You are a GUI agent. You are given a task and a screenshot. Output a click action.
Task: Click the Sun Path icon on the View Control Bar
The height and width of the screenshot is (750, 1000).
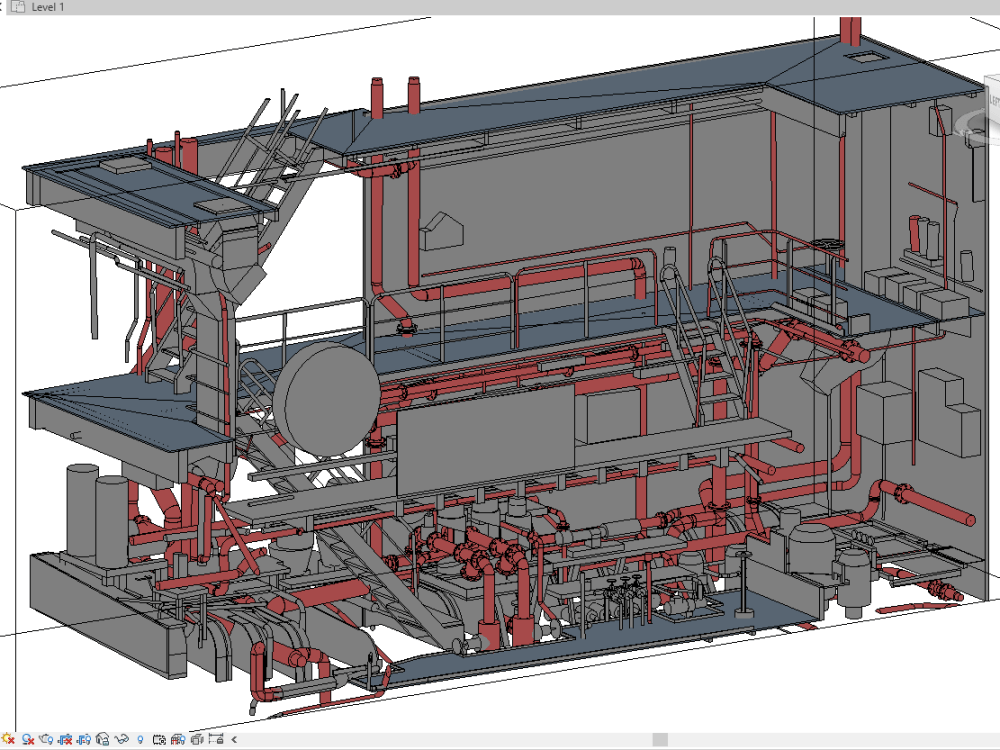tap(6, 740)
